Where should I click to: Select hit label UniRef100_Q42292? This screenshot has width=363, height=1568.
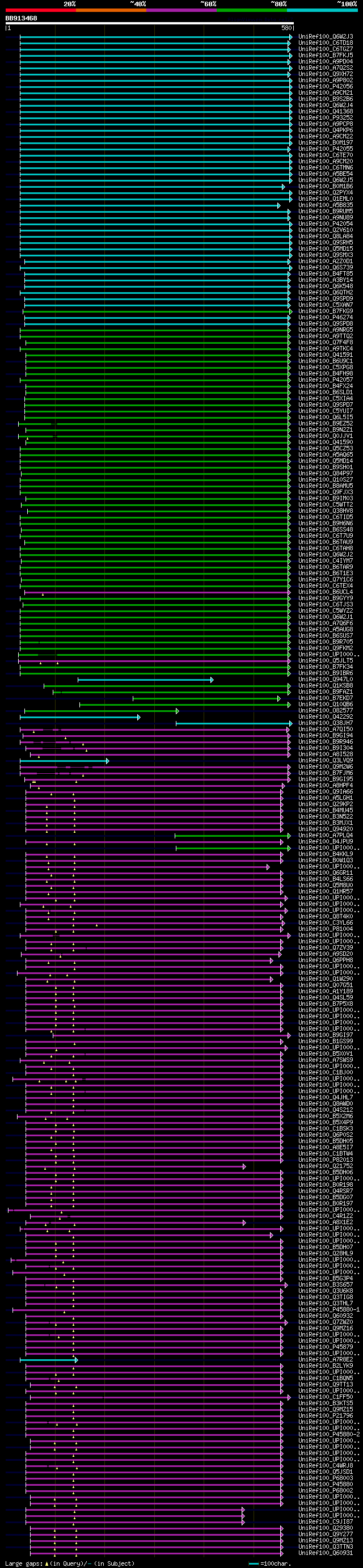325,717
